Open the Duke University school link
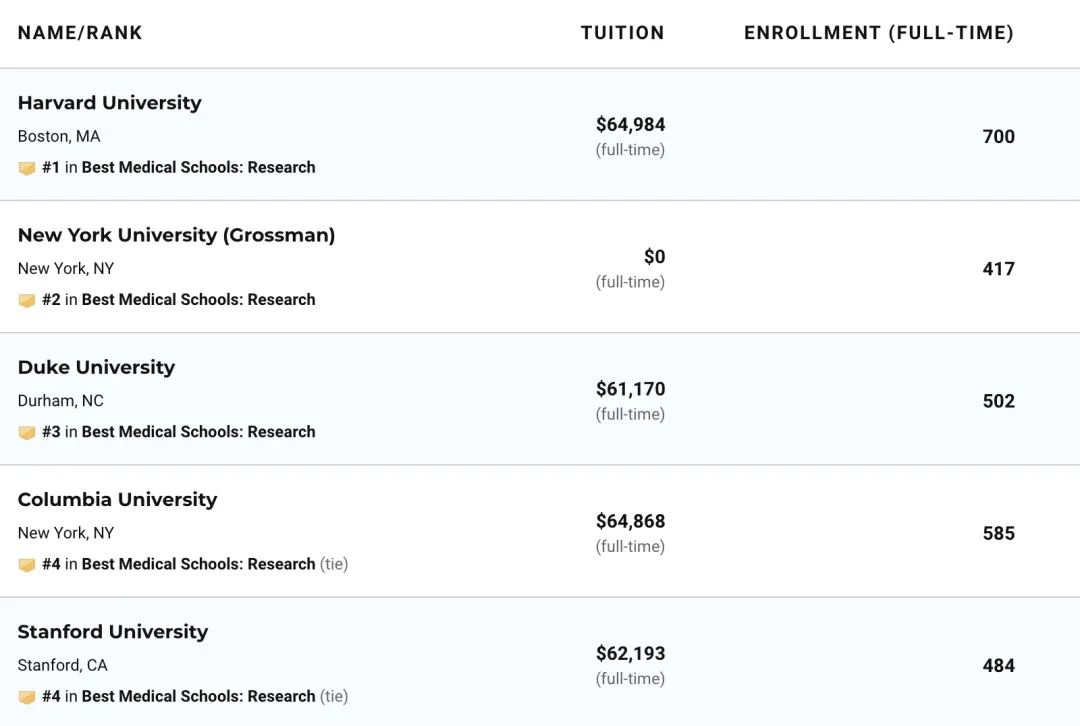Image resolution: width=1080 pixels, height=726 pixels. click(96, 367)
